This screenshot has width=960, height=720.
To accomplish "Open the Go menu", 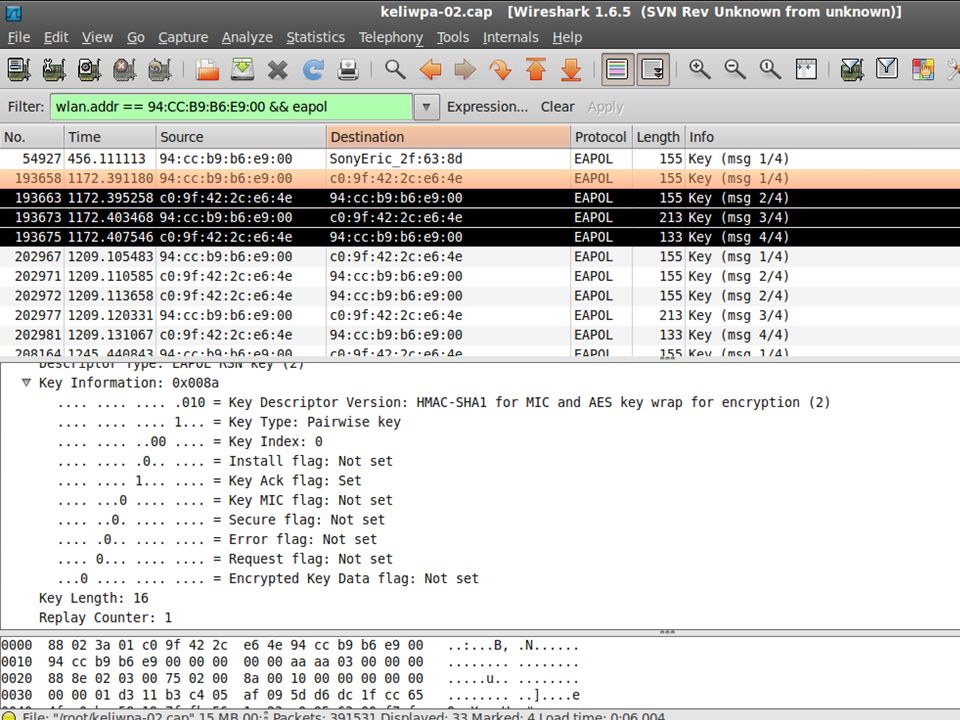I will pyautogui.click(x=136, y=37).
